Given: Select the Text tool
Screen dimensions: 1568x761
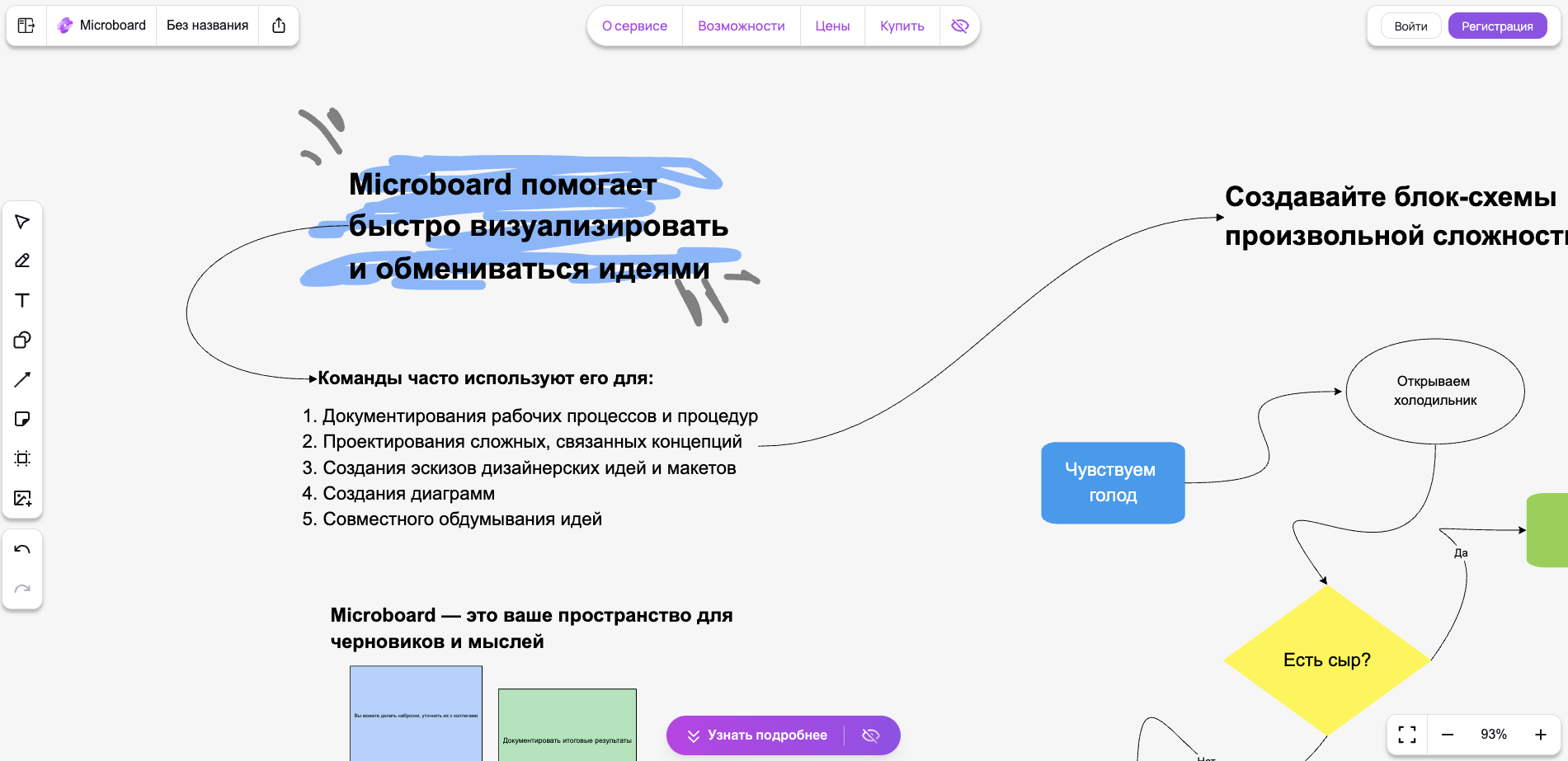Looking at the screenshot, I should [22, 300].
